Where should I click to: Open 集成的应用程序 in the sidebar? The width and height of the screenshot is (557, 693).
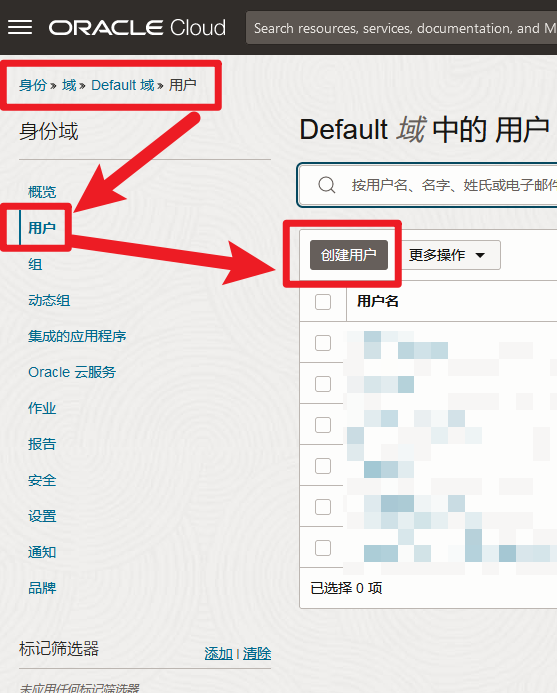77,336
